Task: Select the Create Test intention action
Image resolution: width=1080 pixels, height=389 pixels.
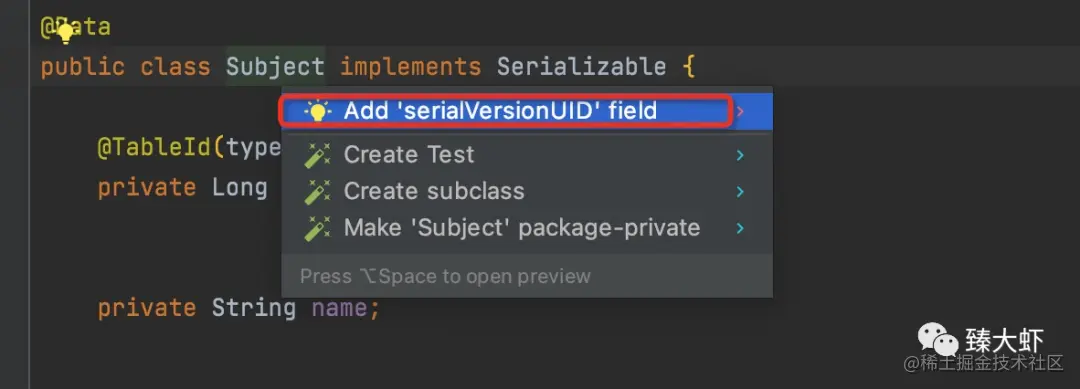Action: [409, 155]
